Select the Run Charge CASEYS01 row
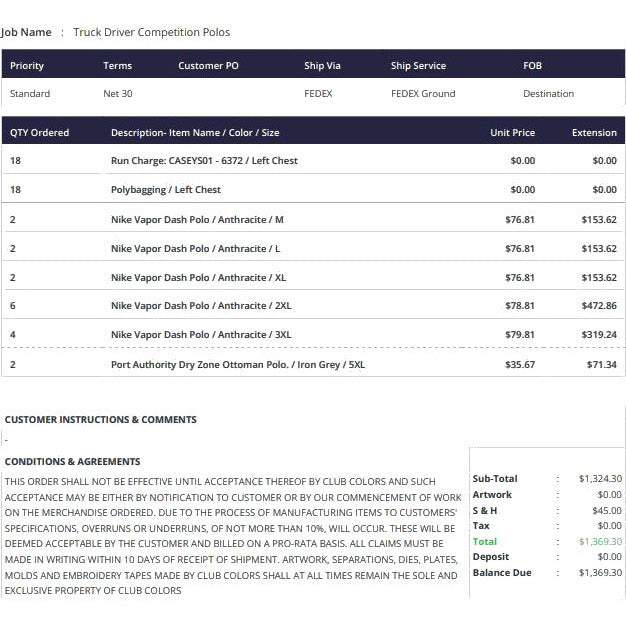The width and height of the screenshot is (626, 626). click(313, 160)
